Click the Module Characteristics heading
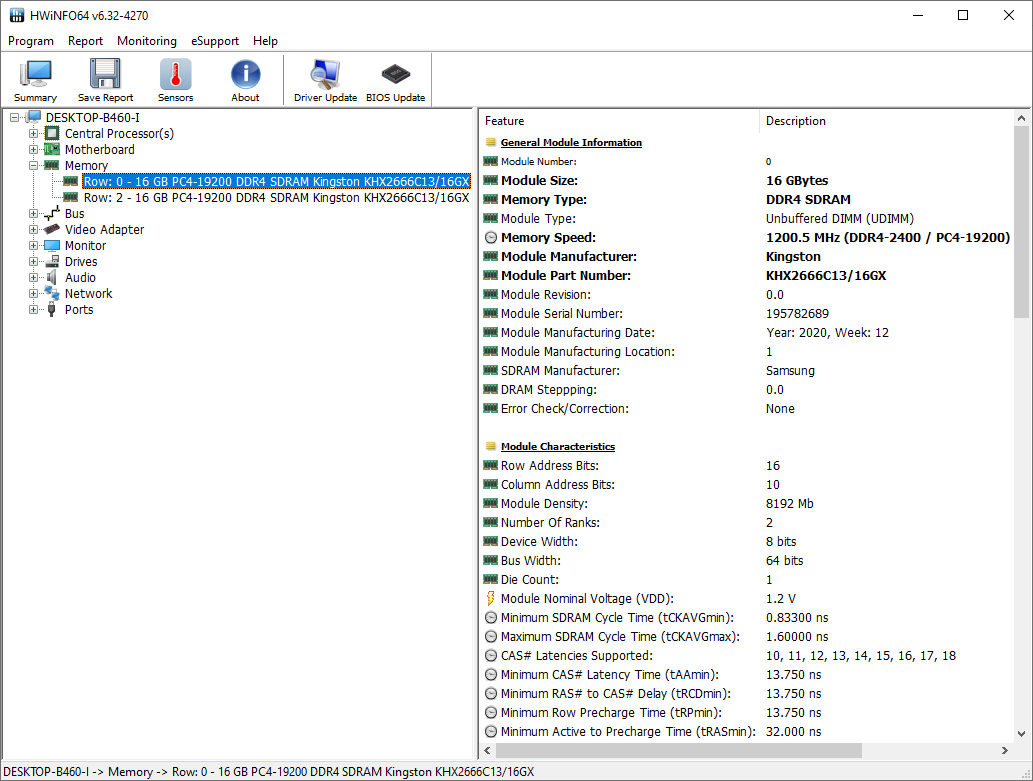1033x781 pixels. [558, 446]
